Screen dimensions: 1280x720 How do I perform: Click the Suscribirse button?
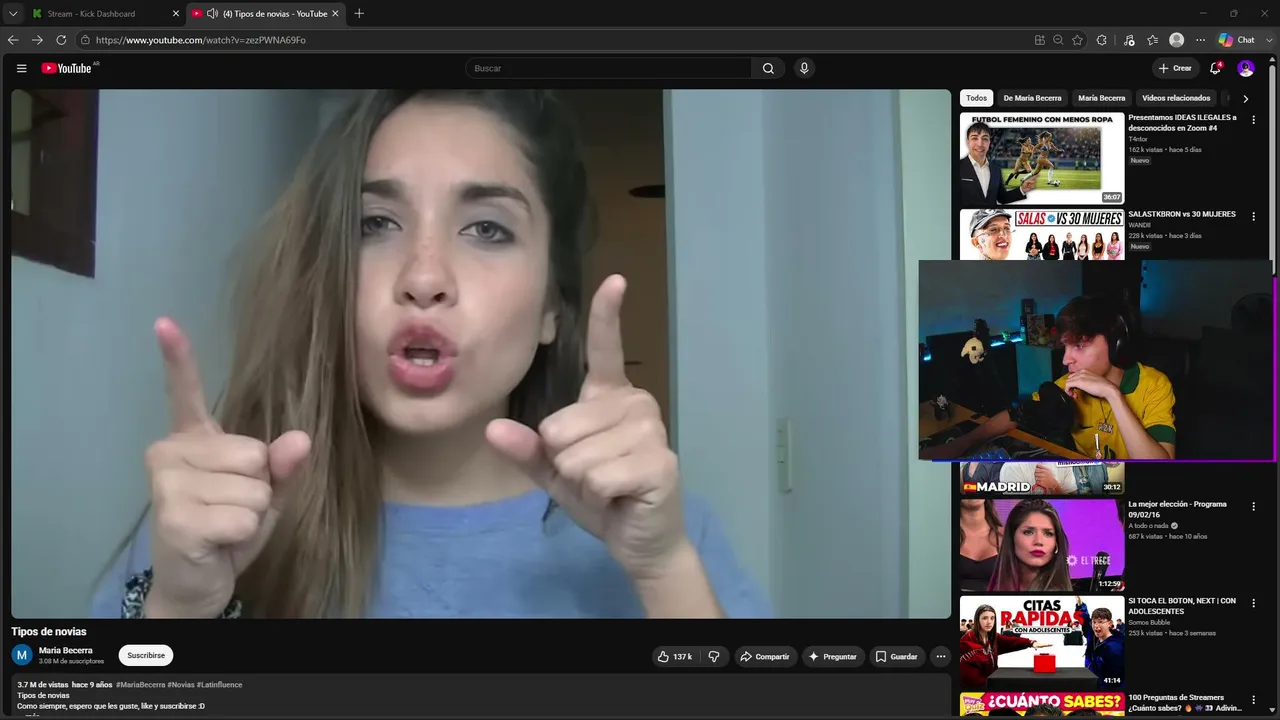(x=146, y=656)
